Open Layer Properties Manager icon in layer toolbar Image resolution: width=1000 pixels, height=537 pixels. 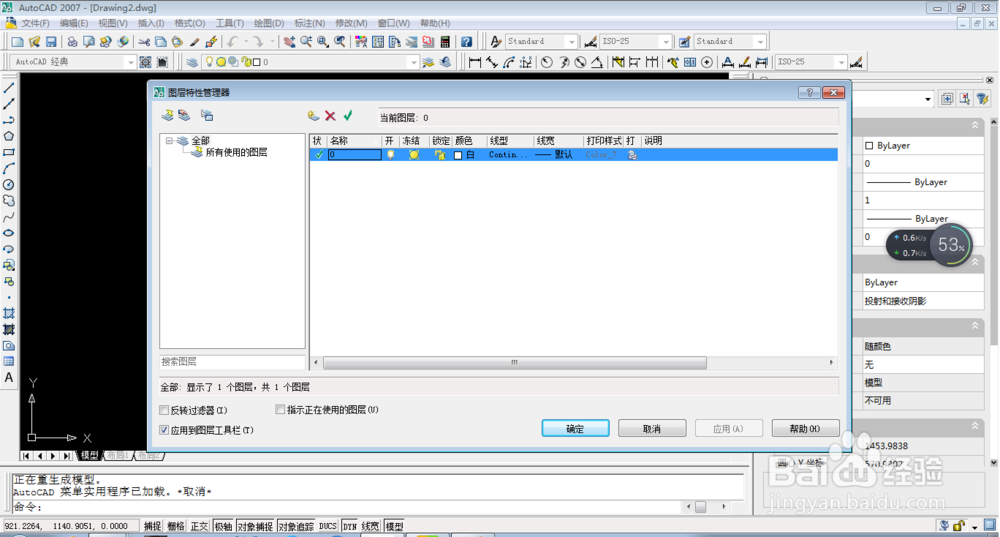[x=191, y=62]
